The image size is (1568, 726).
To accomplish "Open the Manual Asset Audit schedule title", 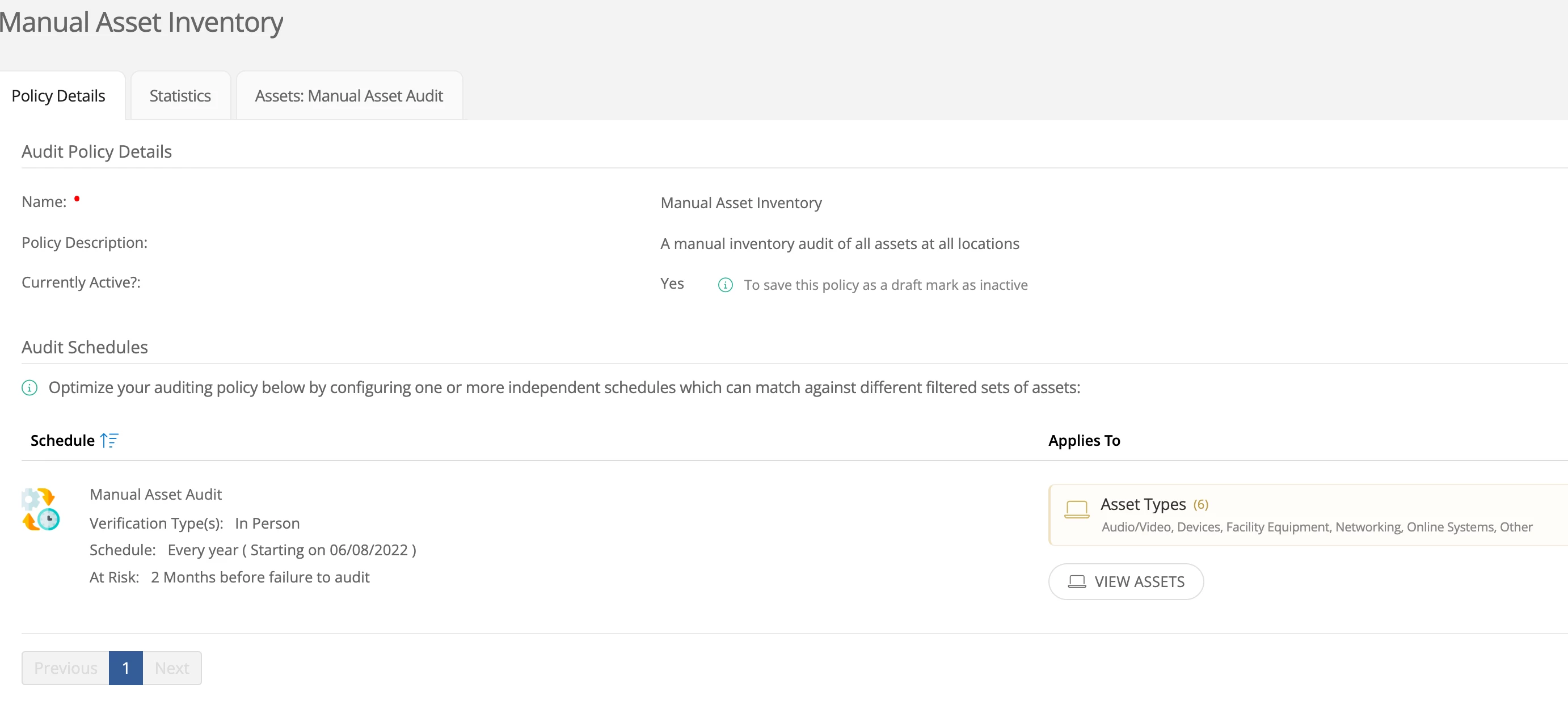I will click(x=155, y=494).
